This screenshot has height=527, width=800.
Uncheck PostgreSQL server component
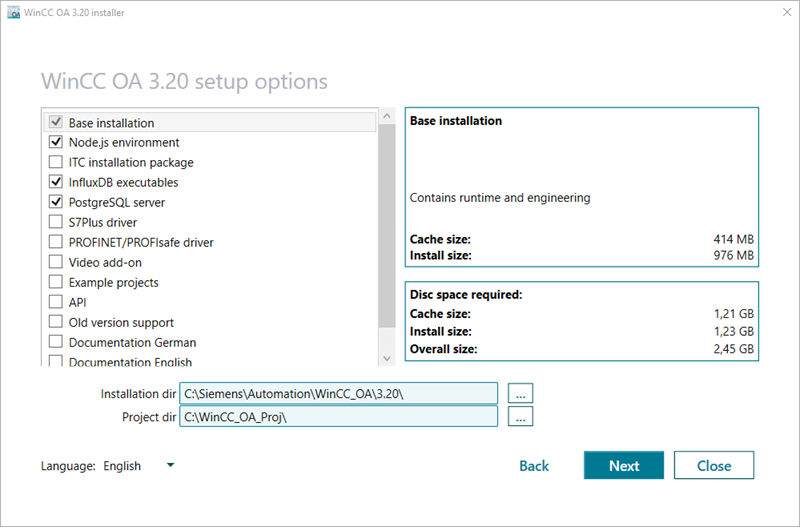coord(56,203)
